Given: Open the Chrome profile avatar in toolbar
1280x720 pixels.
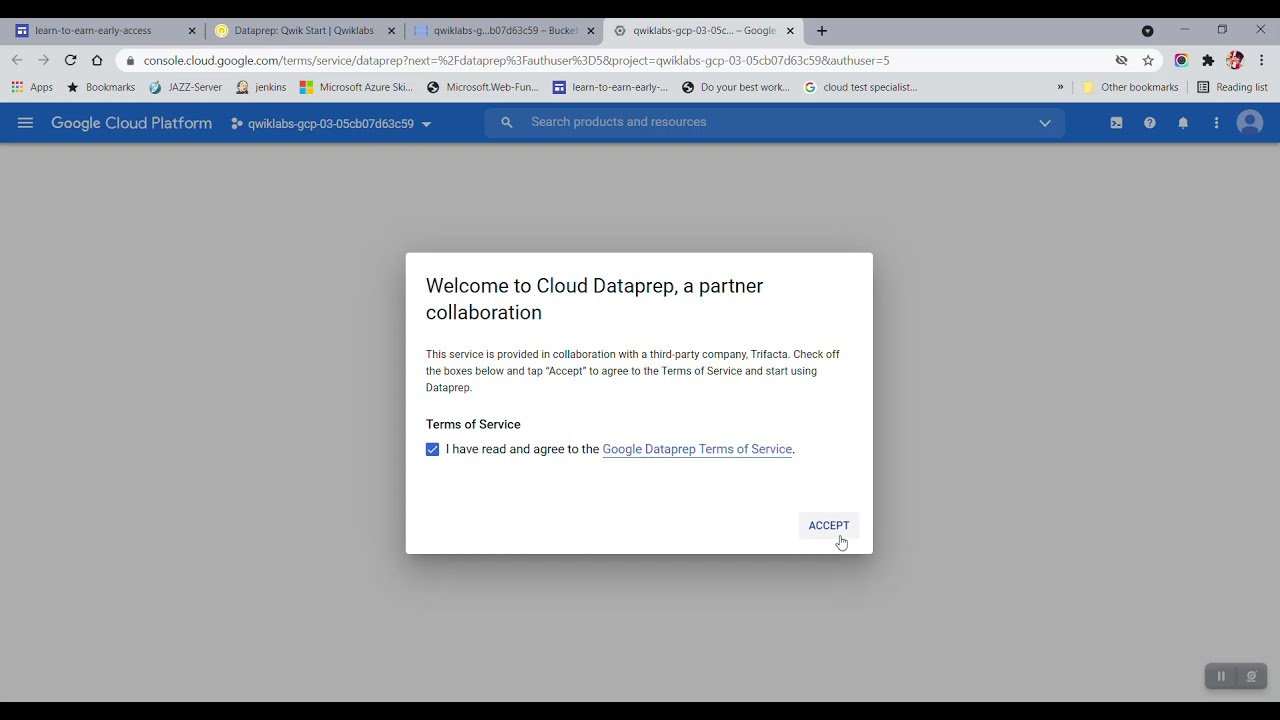Looking at the screenshot, I should pyautogui.click(x=1235, y=60).
